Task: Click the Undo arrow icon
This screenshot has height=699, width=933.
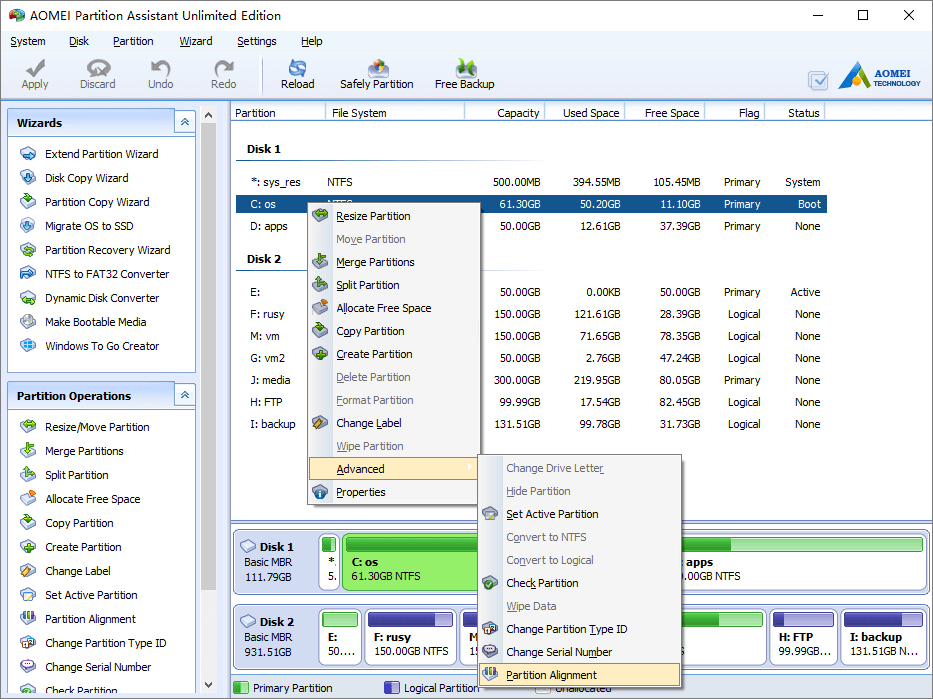Action: click(x=161, y=68)
